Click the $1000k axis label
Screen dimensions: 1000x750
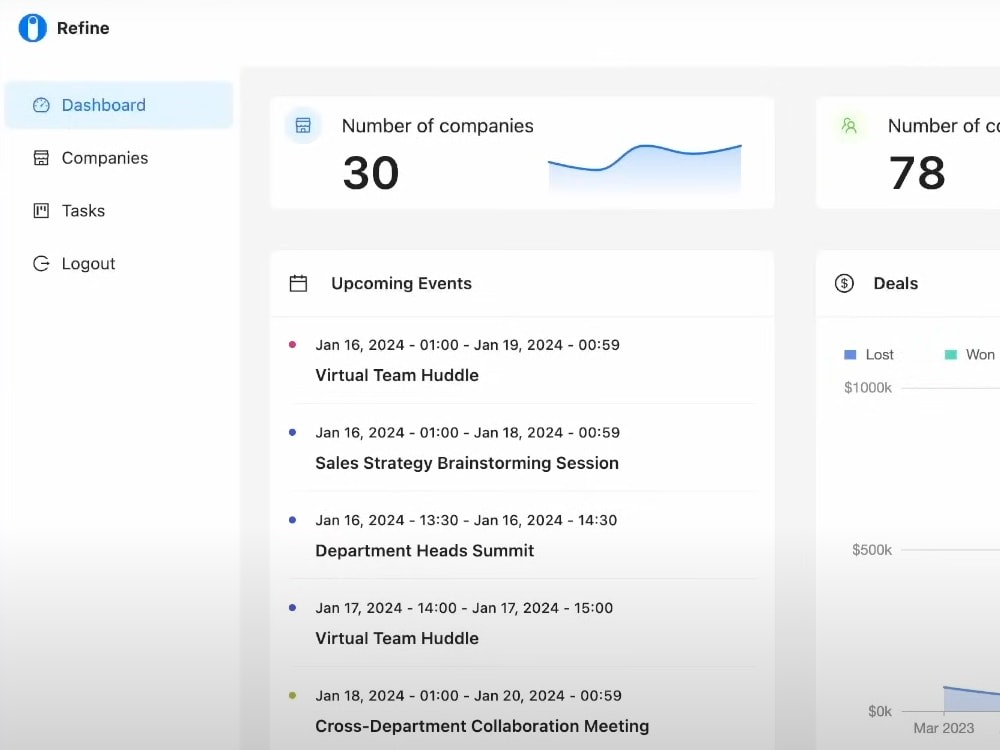pos(868,388)
